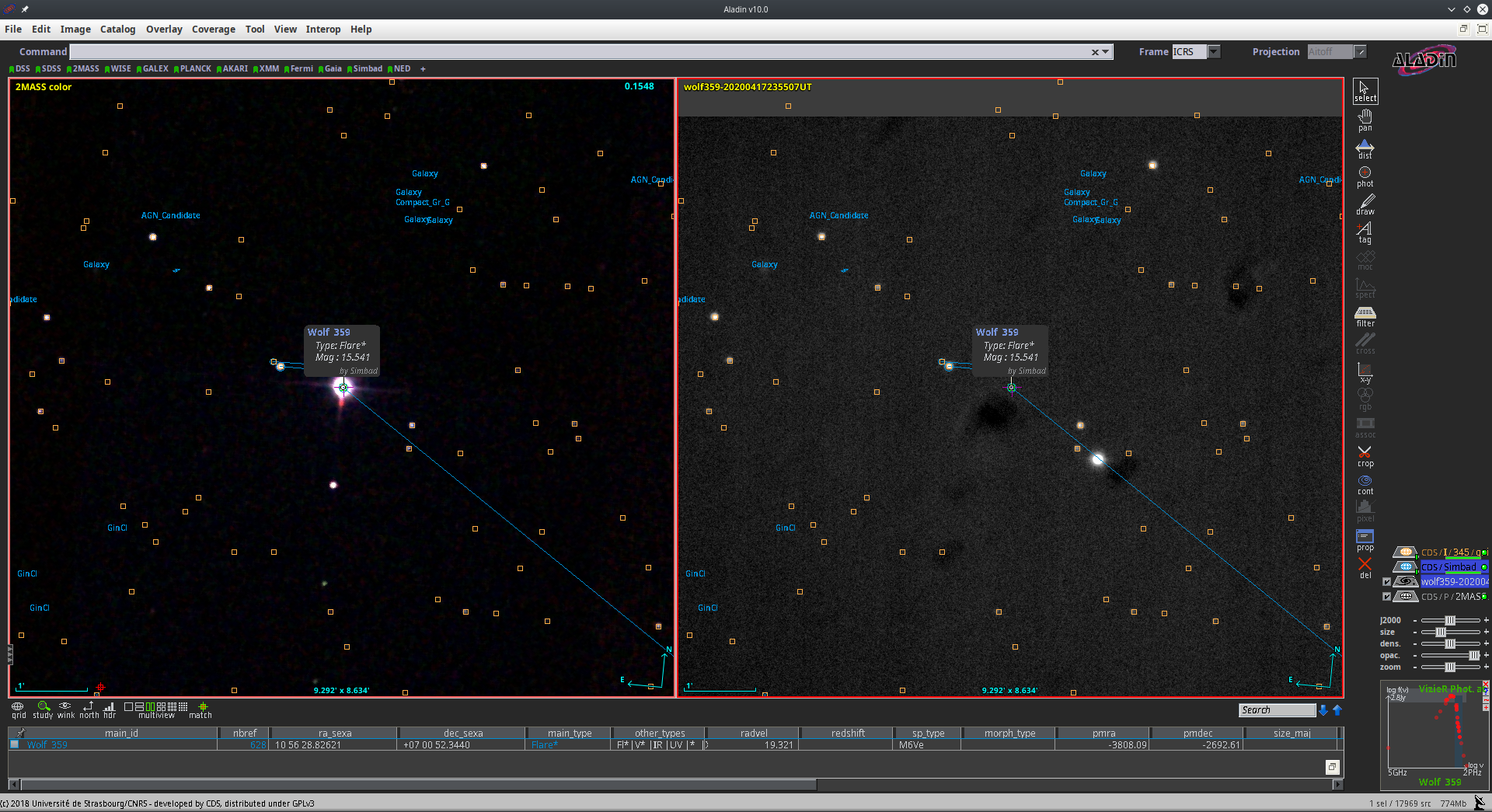Select the phot photometry tool
1492x812 pixels.
[1365, 176]
